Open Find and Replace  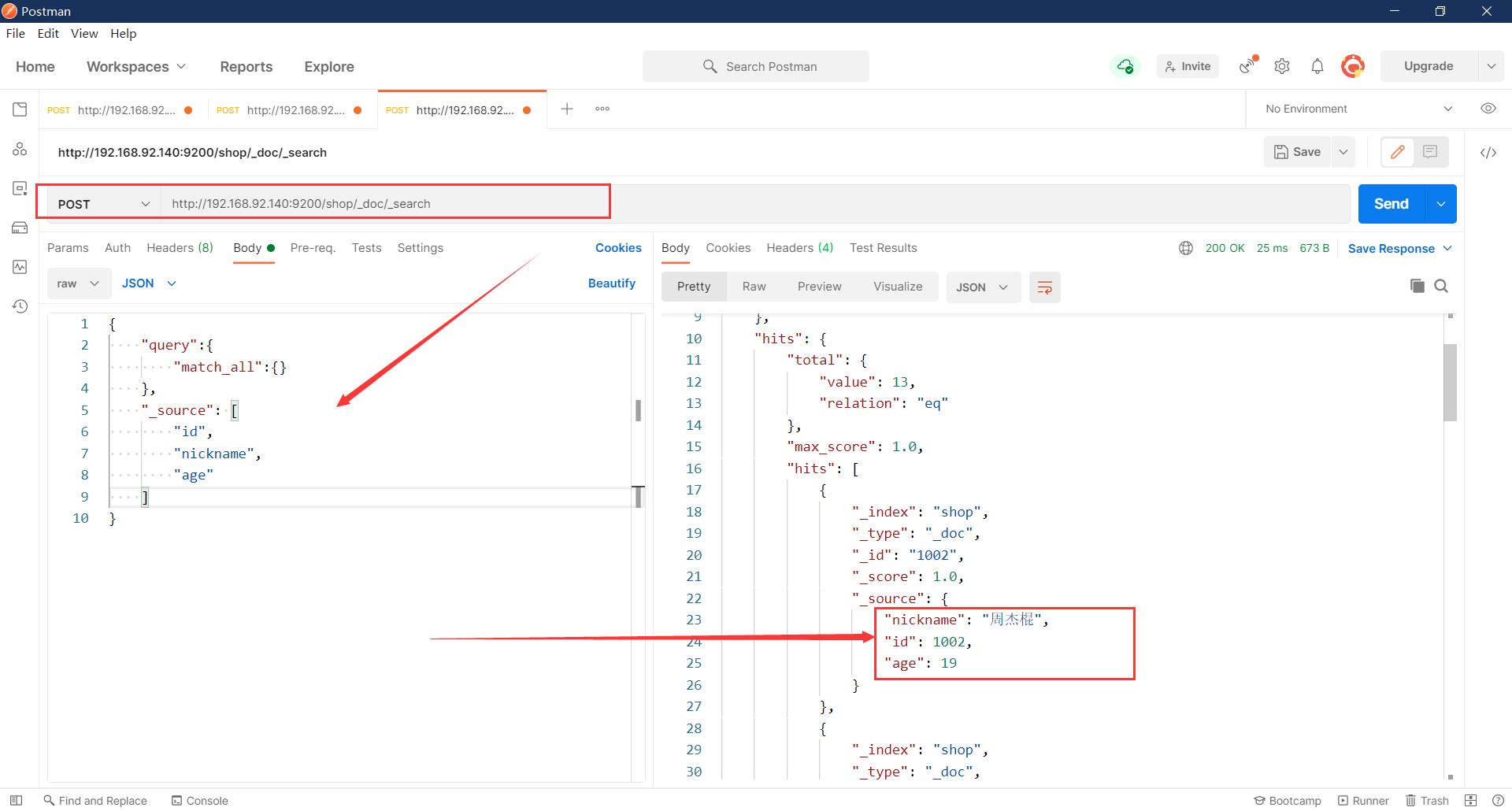(95, 800)
